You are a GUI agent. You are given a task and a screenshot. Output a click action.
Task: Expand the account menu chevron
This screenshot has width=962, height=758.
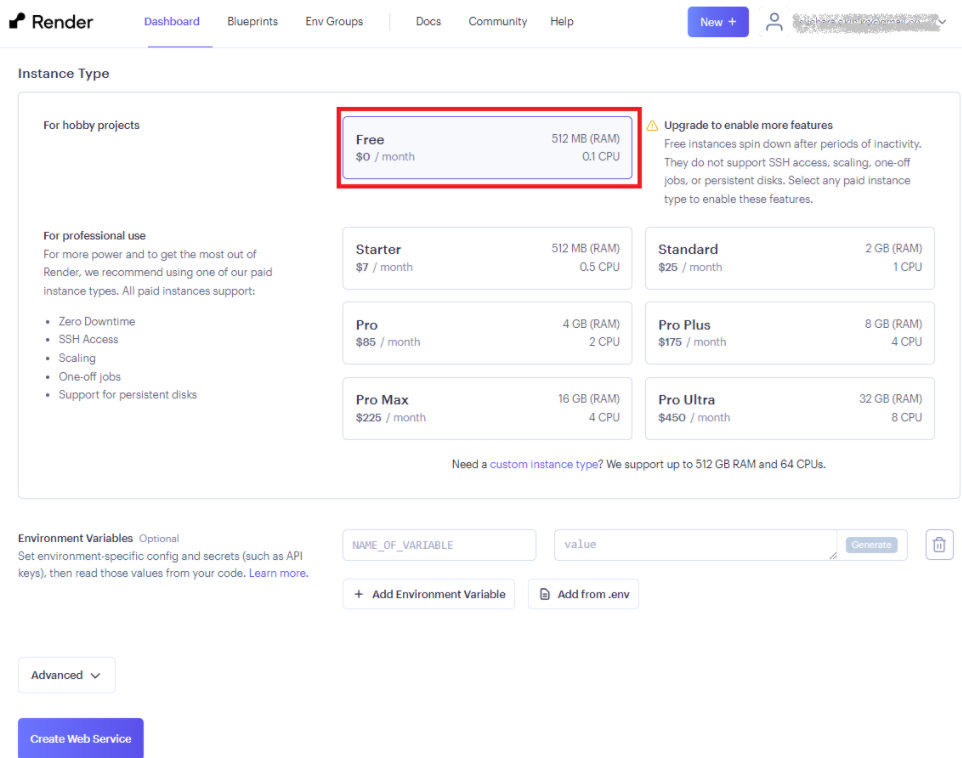[x=941, y=22]
